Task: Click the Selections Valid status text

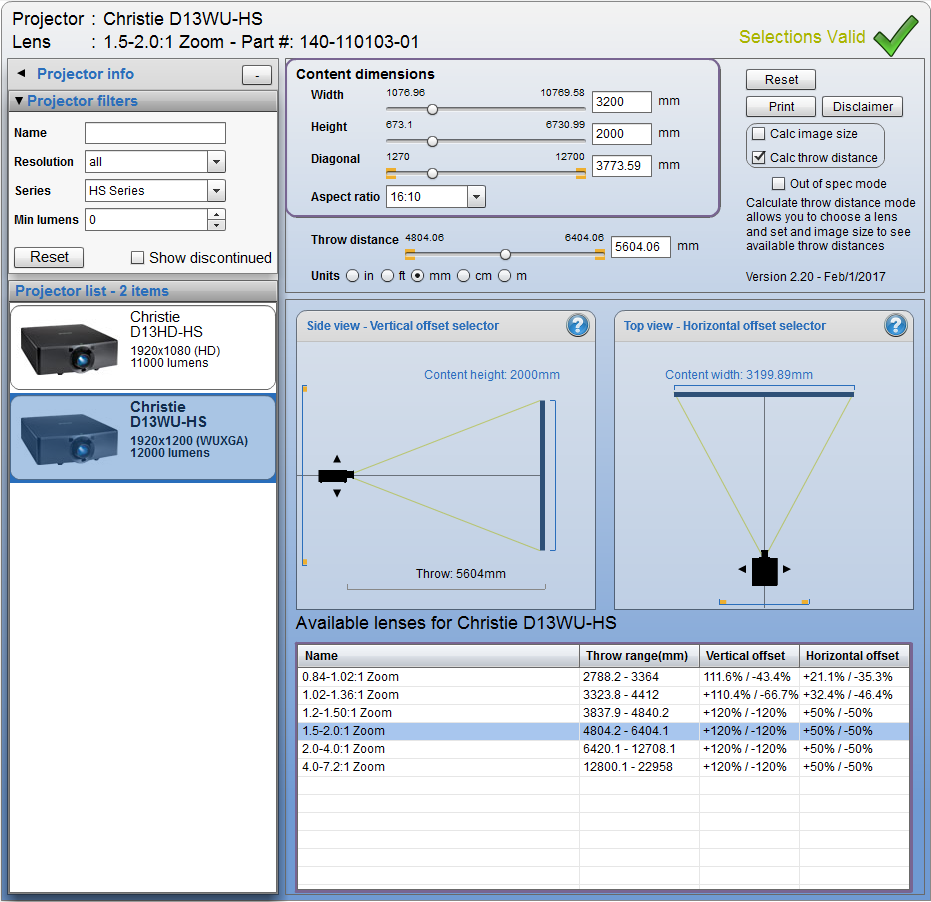Action: [x=802, y=37]
